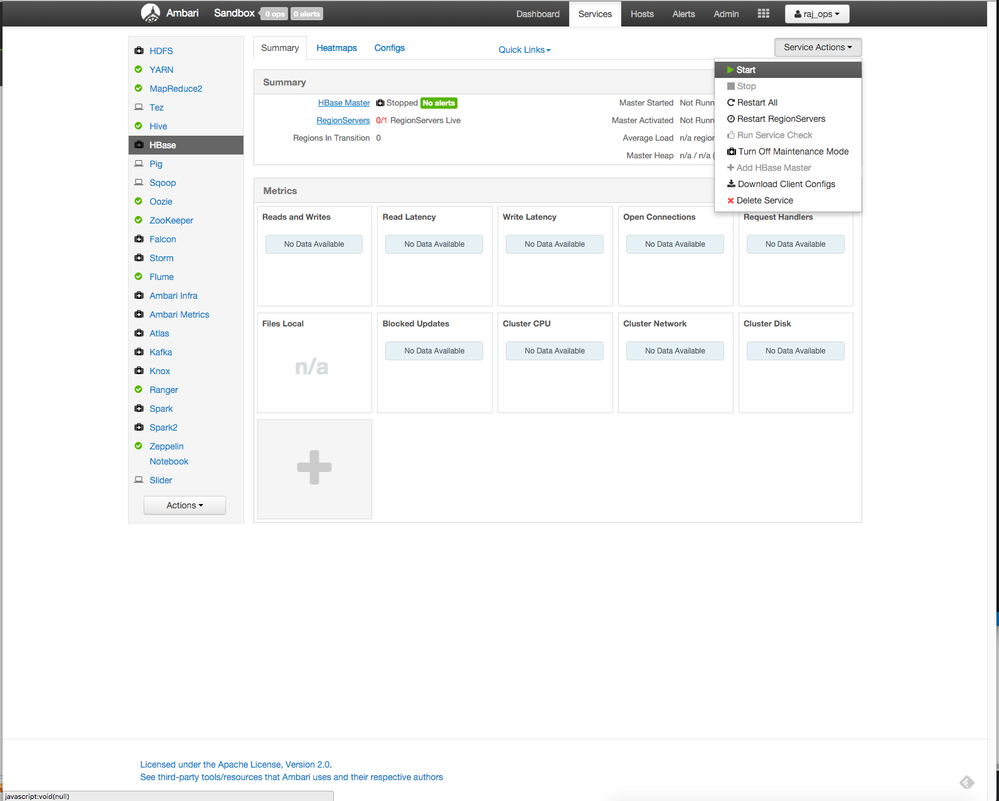
Task: Click the Atlas maintenance status icon
Action: pyautogui.click(x=138, y=333)
